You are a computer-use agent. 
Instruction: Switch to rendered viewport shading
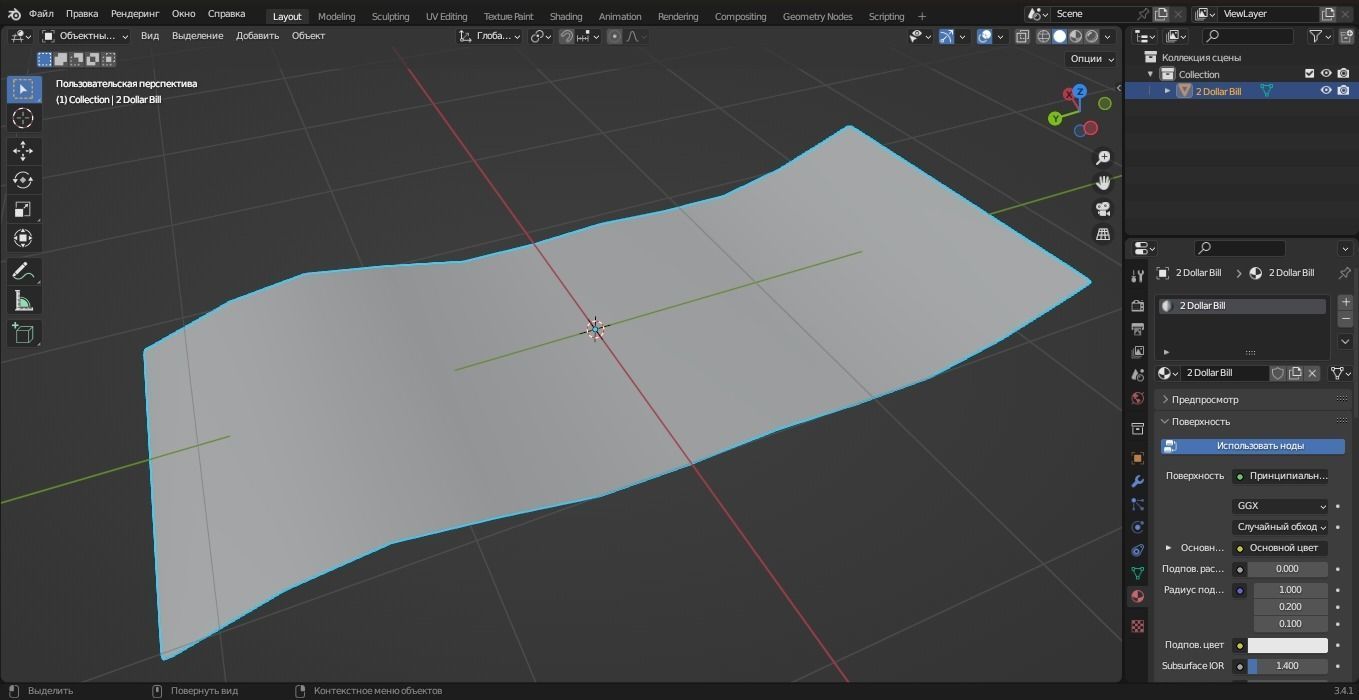[1092, 36]
